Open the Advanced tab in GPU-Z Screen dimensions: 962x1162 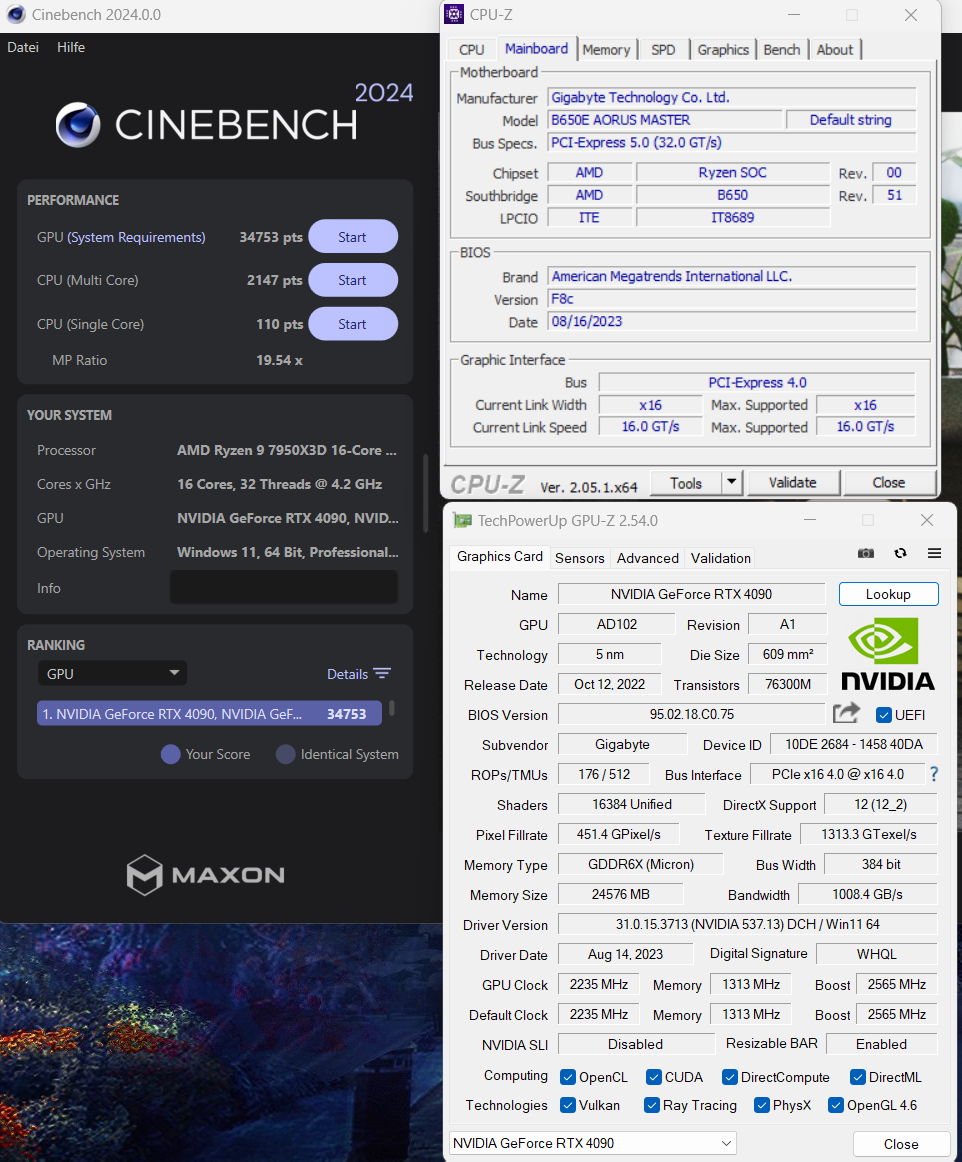coord(647,558)
